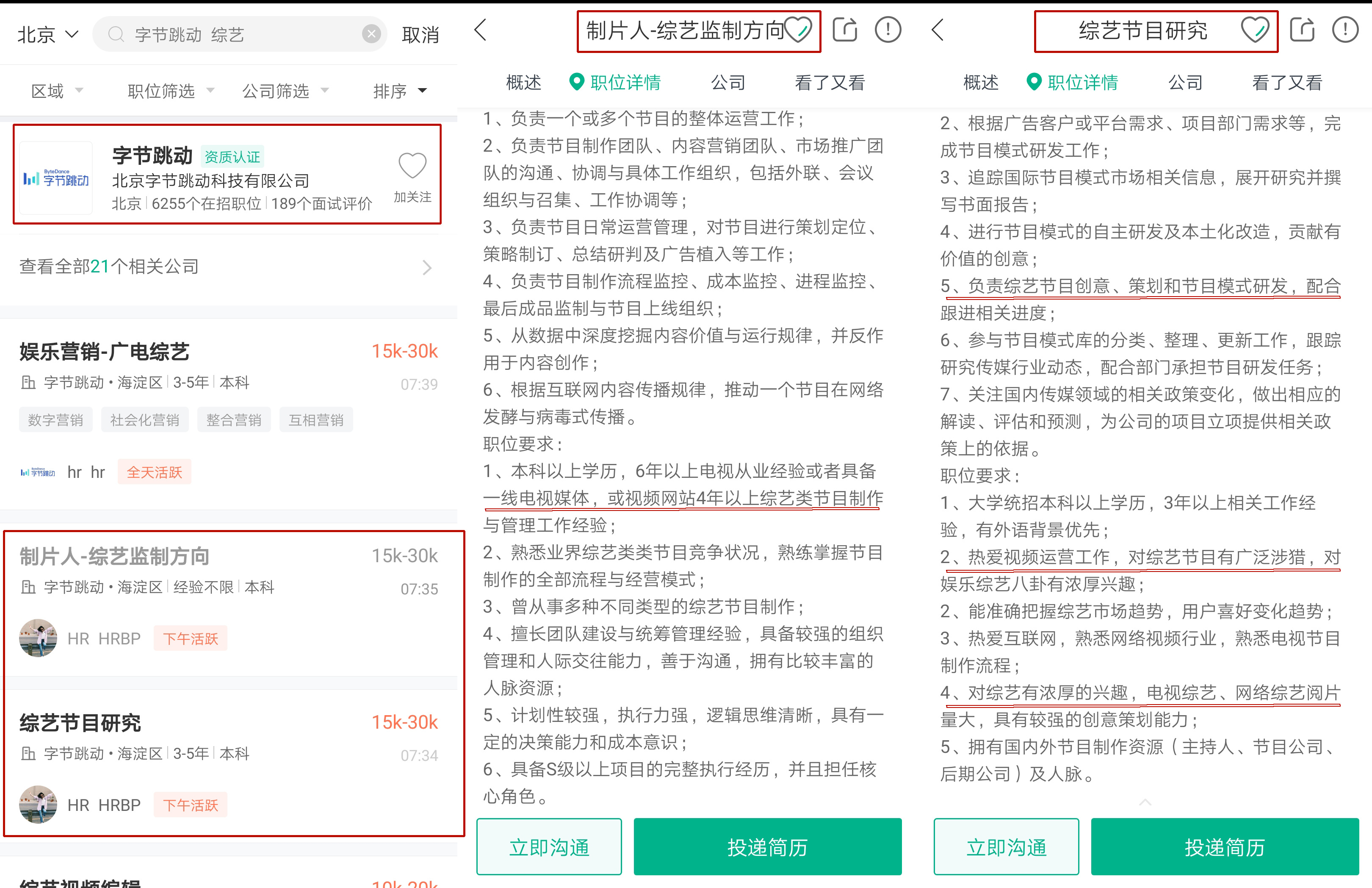Click the 15k-30k salary of 娱乐营销-广电综艺
The height and width of the screenshot is (888, 1372).
pos(404,351)
